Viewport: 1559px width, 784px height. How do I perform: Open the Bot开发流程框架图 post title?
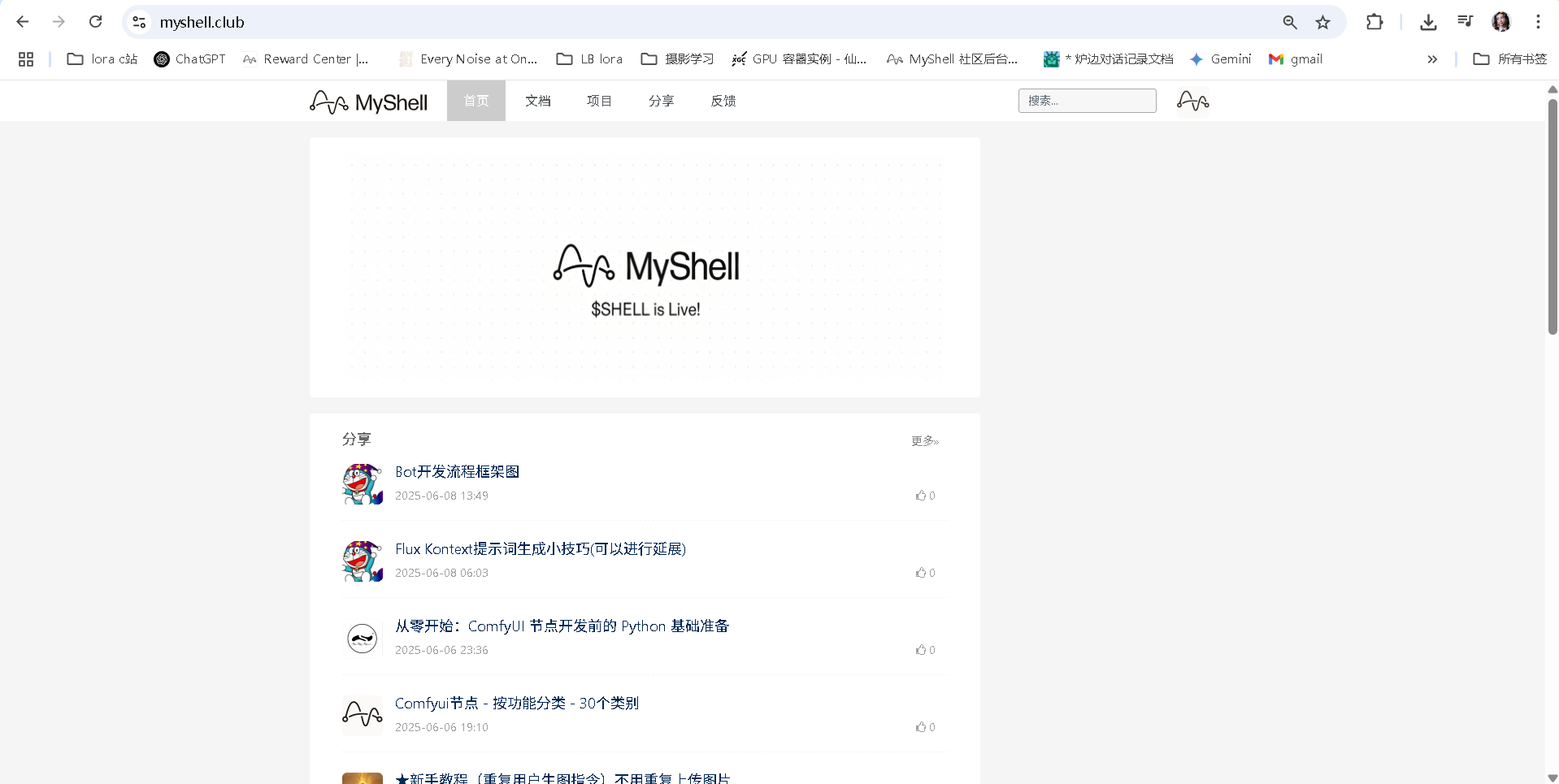[457, 472]
